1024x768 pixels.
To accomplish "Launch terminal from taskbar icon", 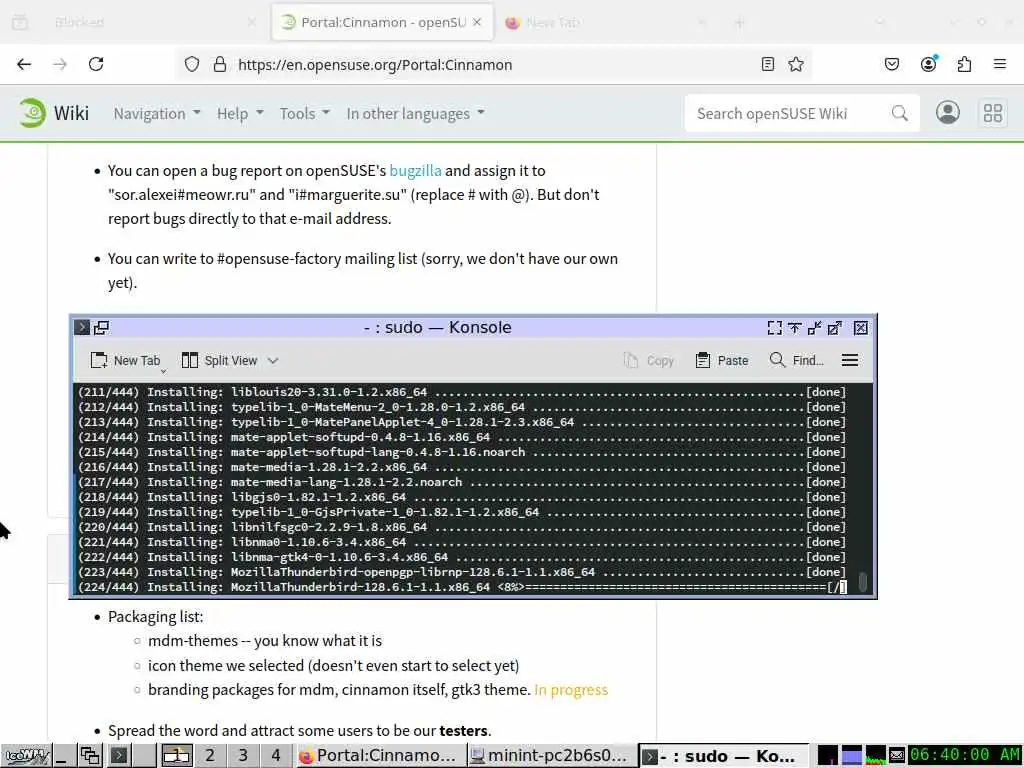I will tap(118, 756).
